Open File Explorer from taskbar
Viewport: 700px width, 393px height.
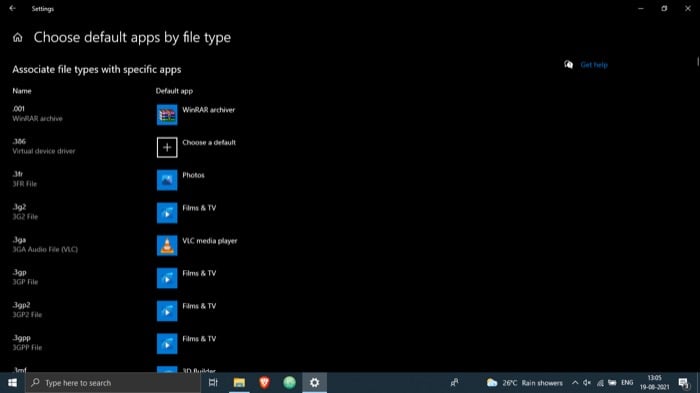(x=239, y=383)
